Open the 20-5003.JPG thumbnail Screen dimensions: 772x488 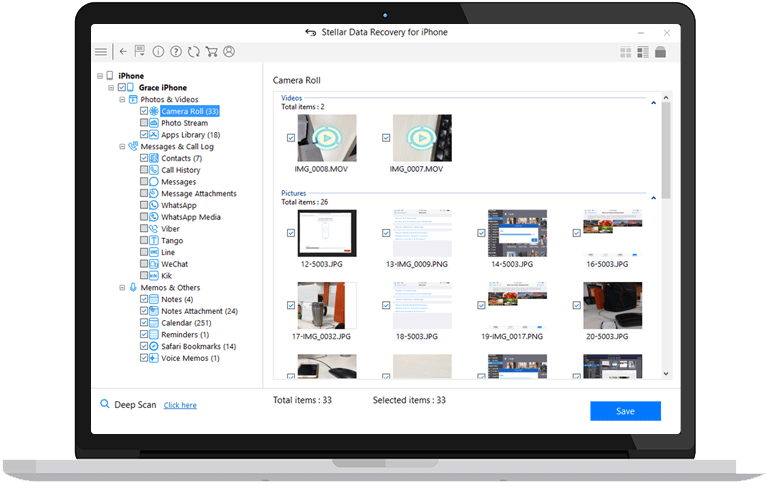point(612,305)
